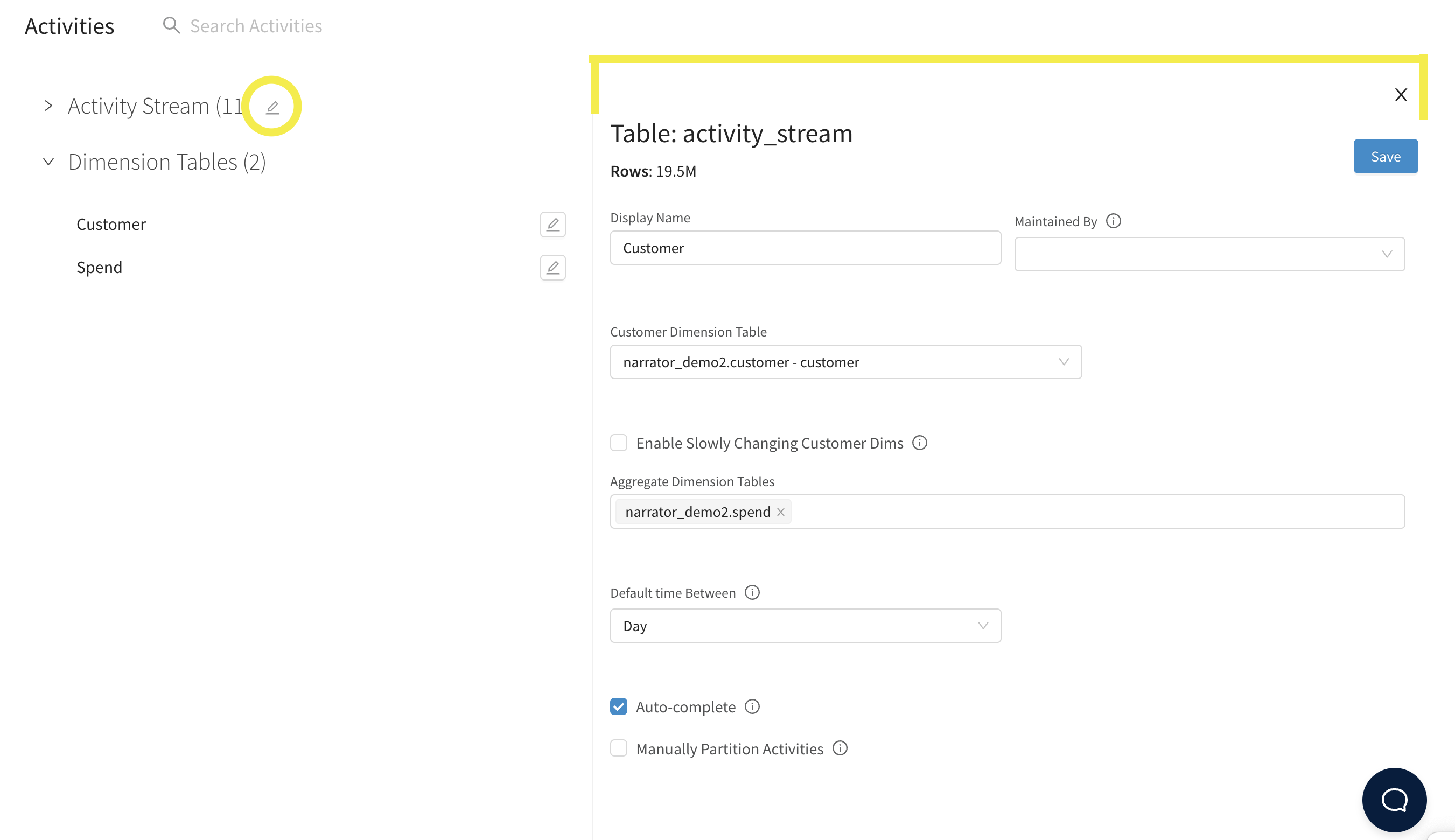Click the edit icon for Customer
Viewport: 1455px width, 840px height.
[552, 225]
